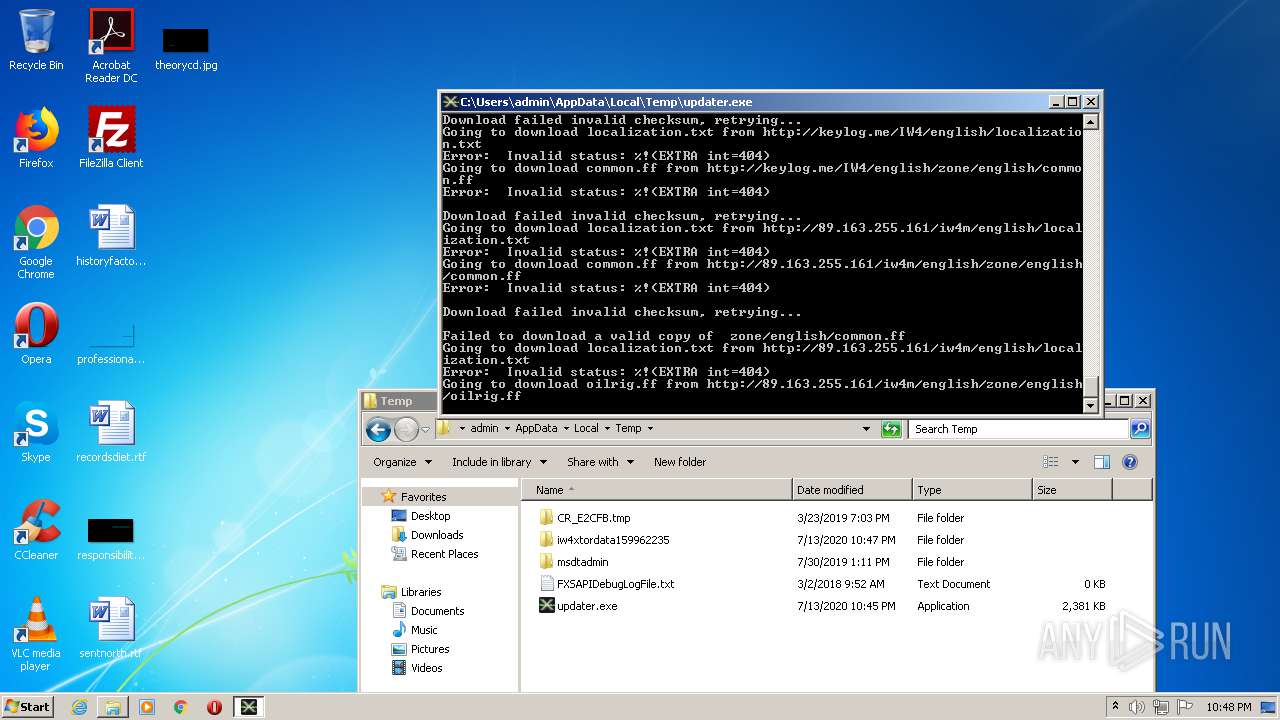Select FXSAPIDebugLogFile.txt file
1280x720 pixels.
tap(615, 584)
